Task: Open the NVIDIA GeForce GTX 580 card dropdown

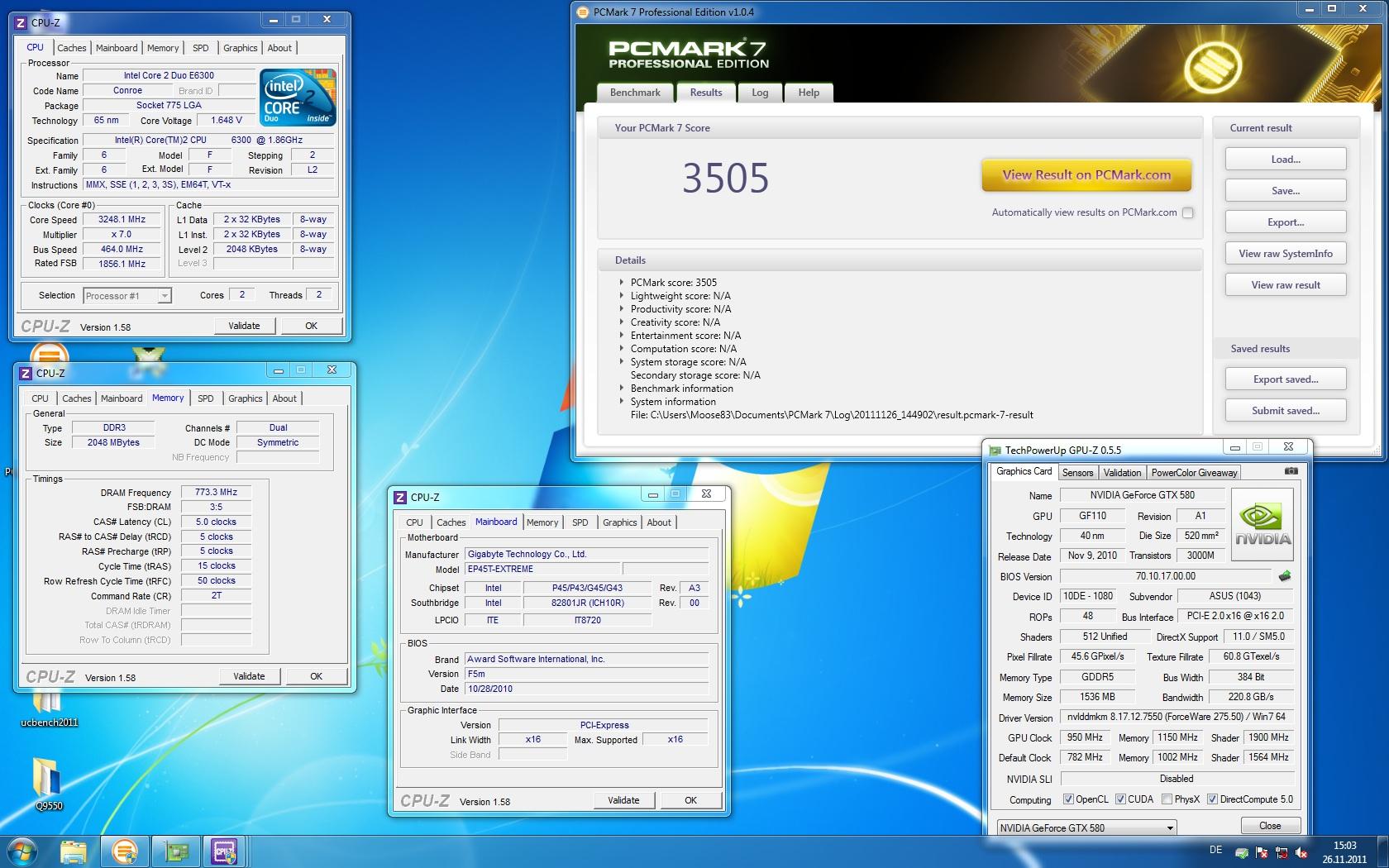Action: click(x=1086, y=827)
